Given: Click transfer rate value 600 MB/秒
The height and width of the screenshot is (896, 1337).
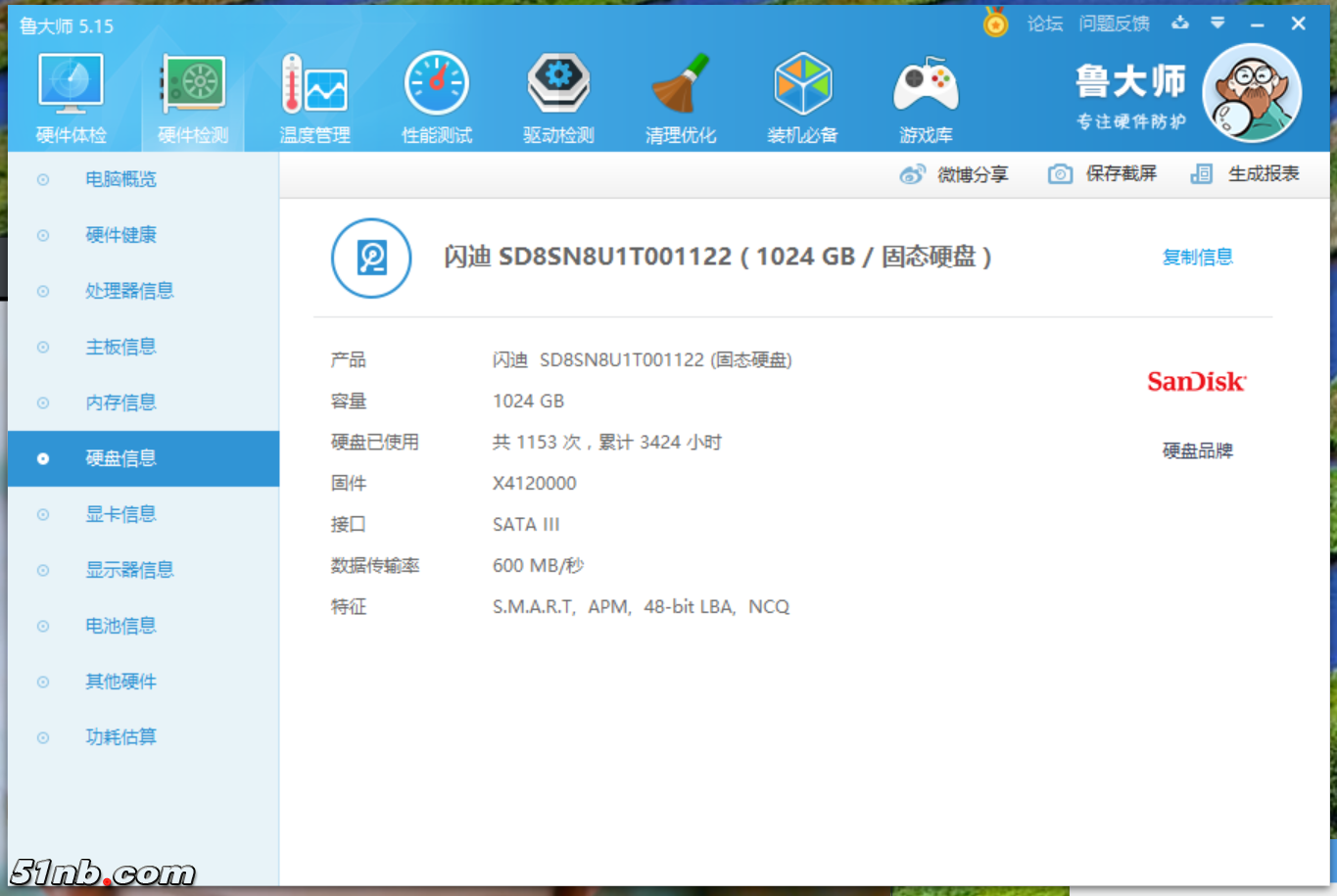Looking at the screenshot, I should 538,565.
